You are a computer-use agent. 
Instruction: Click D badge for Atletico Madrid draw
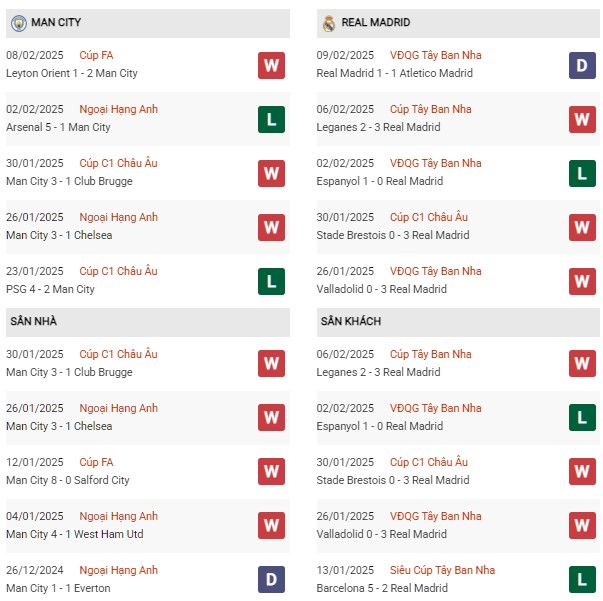pos(582,65)
